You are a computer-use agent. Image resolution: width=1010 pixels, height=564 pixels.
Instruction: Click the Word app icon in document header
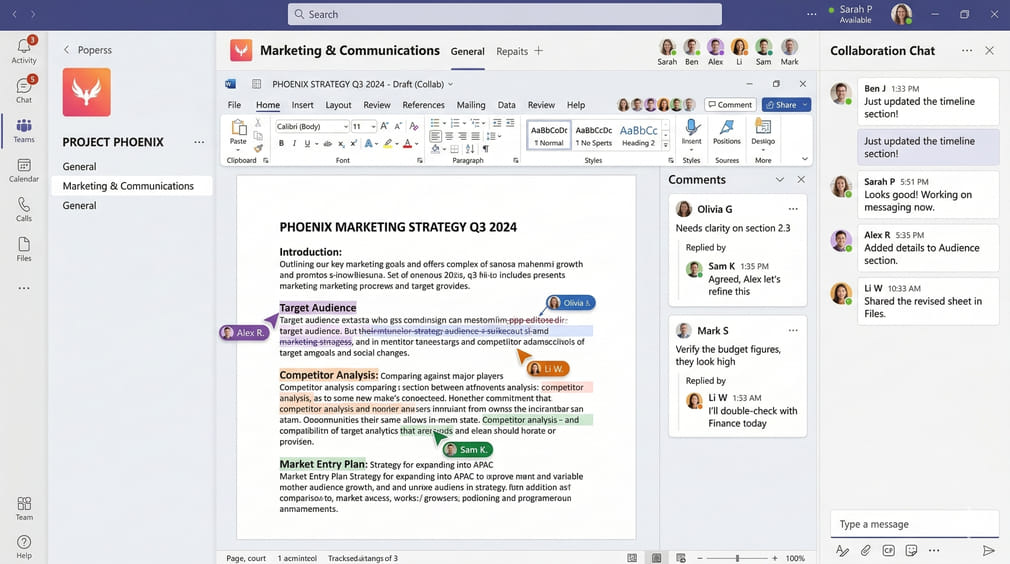(231, 84)
